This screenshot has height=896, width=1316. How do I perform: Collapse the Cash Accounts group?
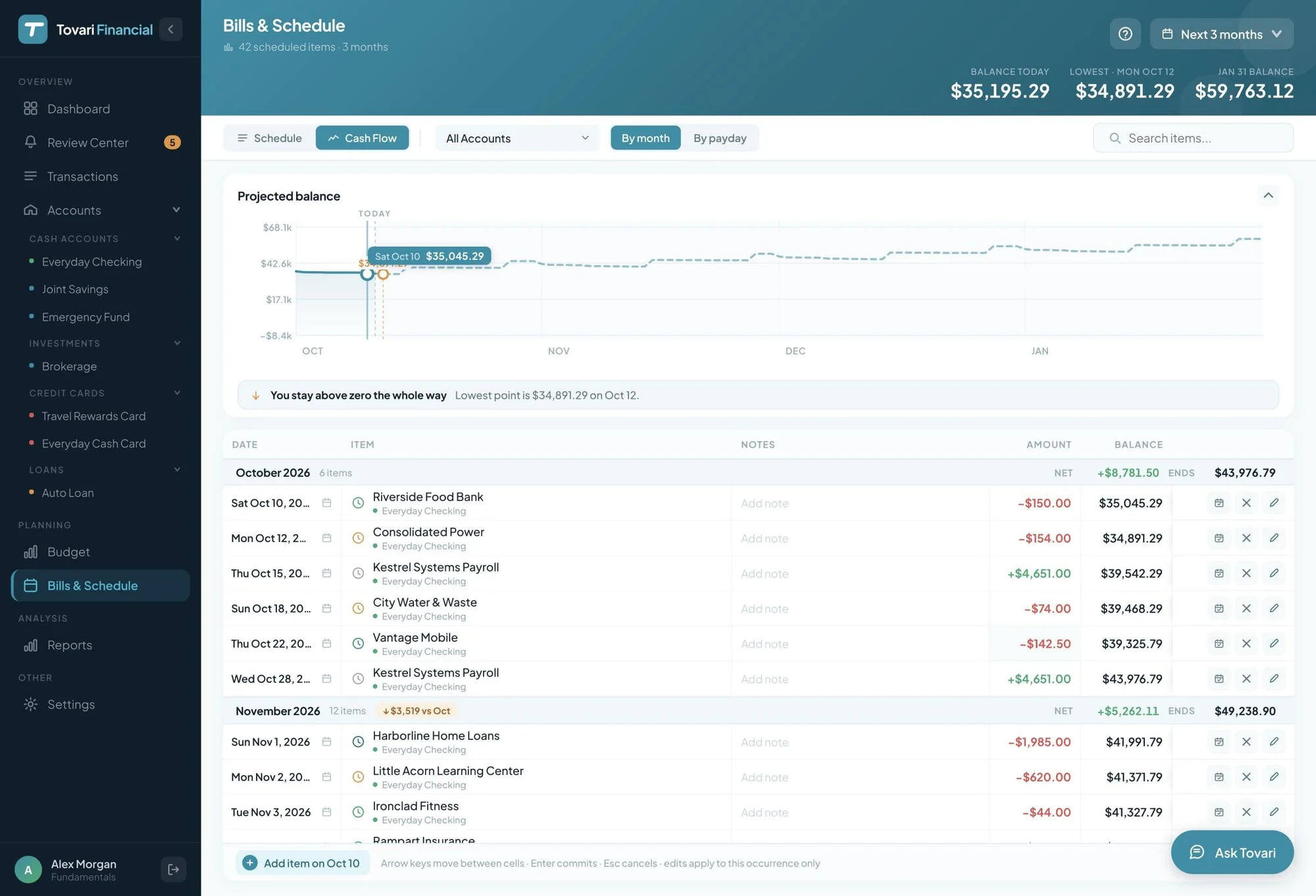click(177, 238)
